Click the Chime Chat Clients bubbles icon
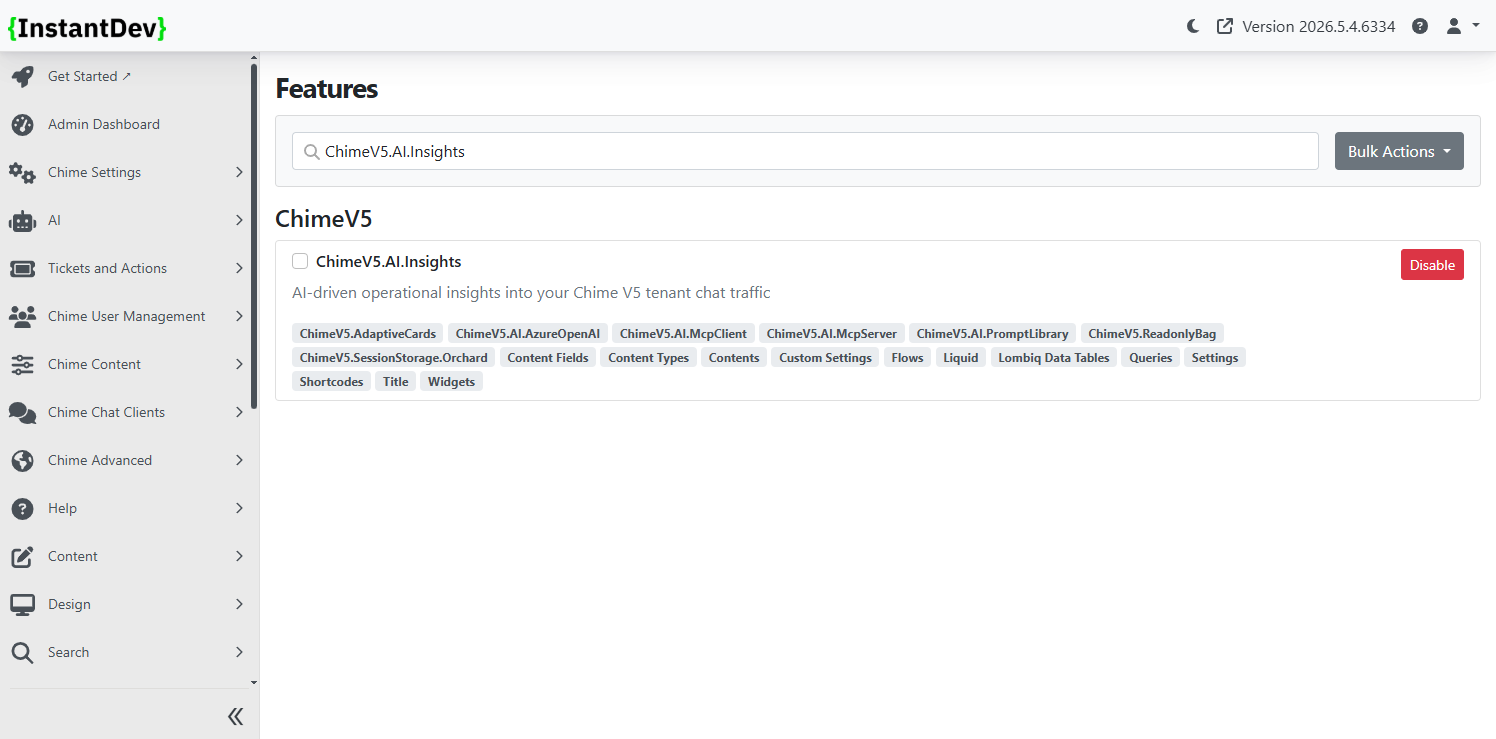 22,412
